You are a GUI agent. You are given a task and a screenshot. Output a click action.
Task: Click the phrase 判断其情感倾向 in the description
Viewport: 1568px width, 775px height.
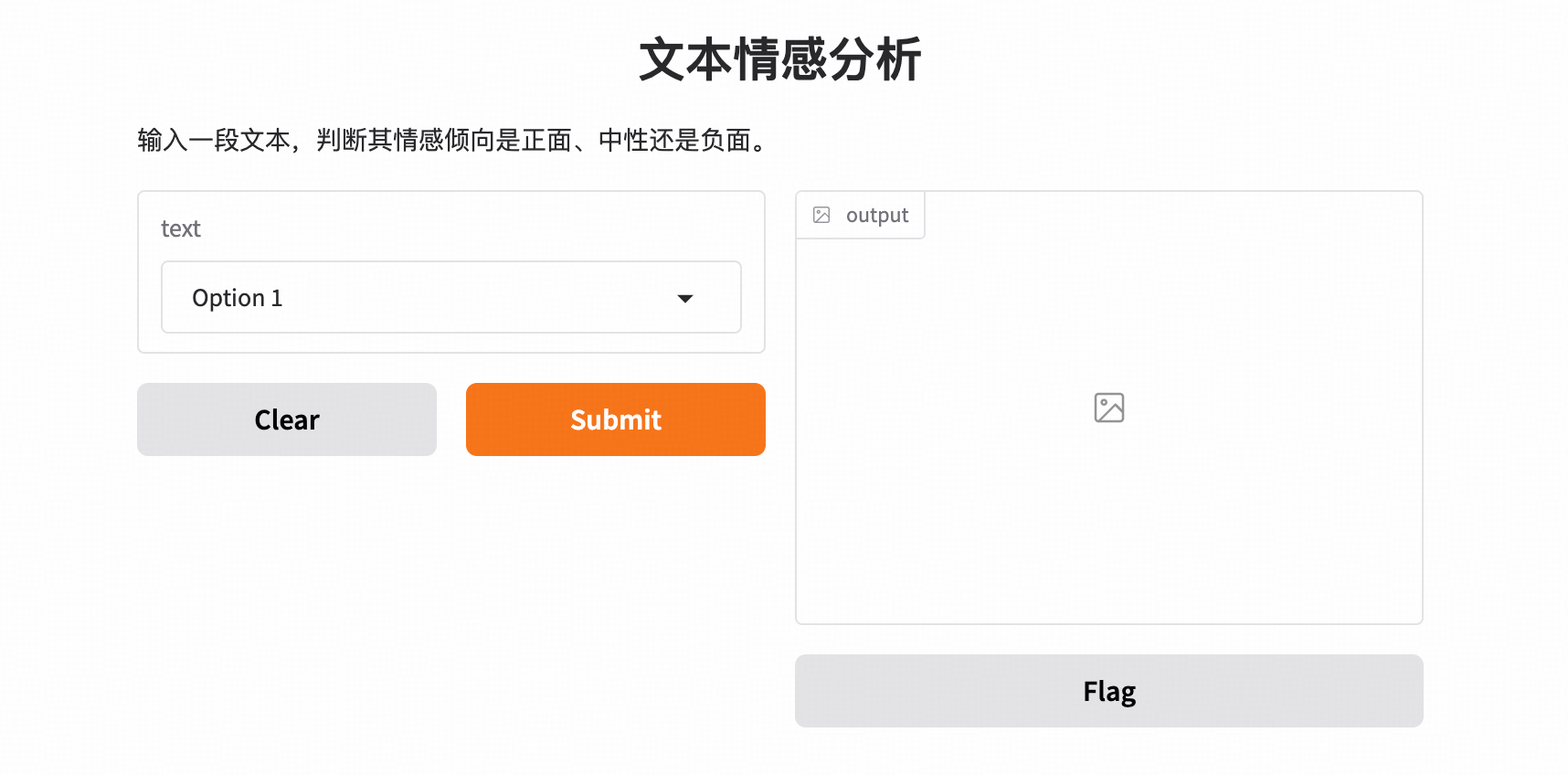point(406,140)
